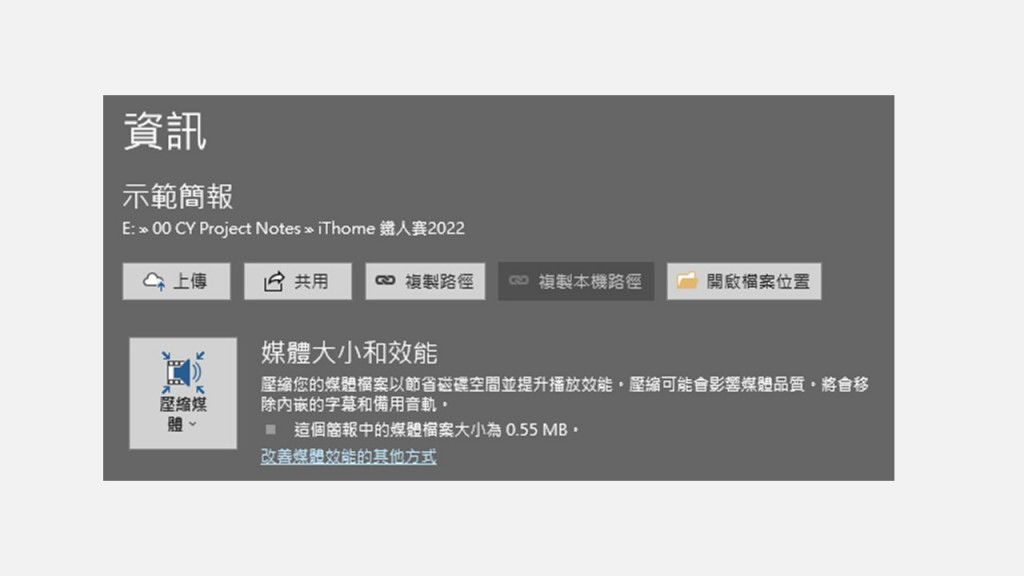The image size is (1024, 576).
Task: Click the 媒體大小和效能 section heading
Action: point(349,353)
